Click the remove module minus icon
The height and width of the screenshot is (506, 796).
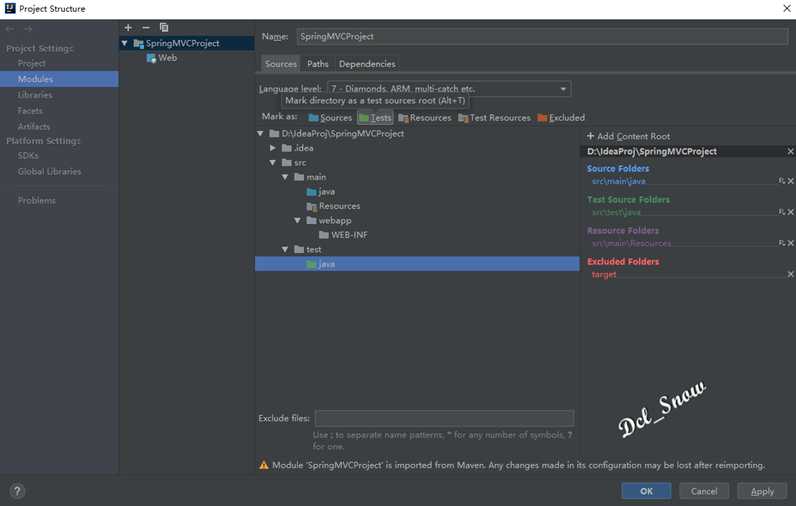click(x=146, y=27)
